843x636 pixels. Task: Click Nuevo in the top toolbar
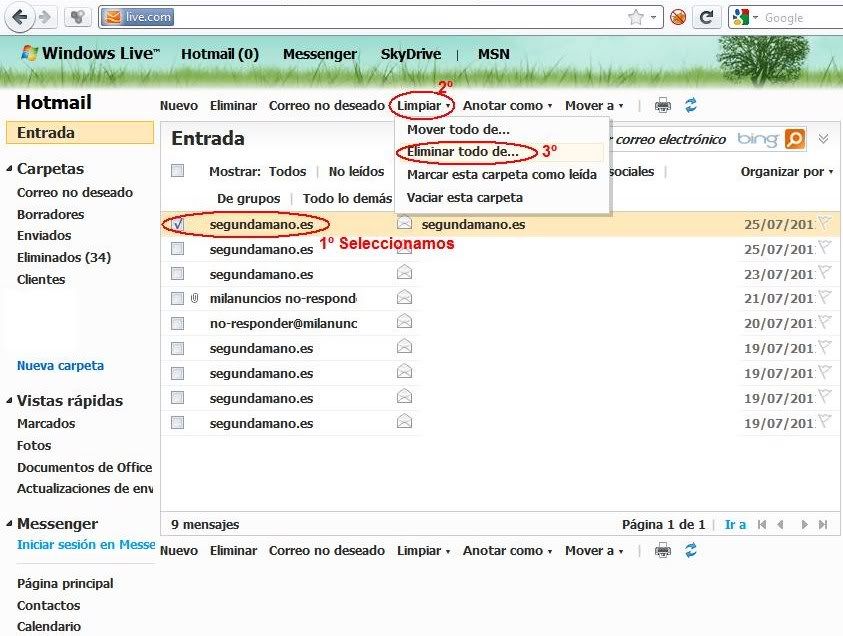[179, 105]
